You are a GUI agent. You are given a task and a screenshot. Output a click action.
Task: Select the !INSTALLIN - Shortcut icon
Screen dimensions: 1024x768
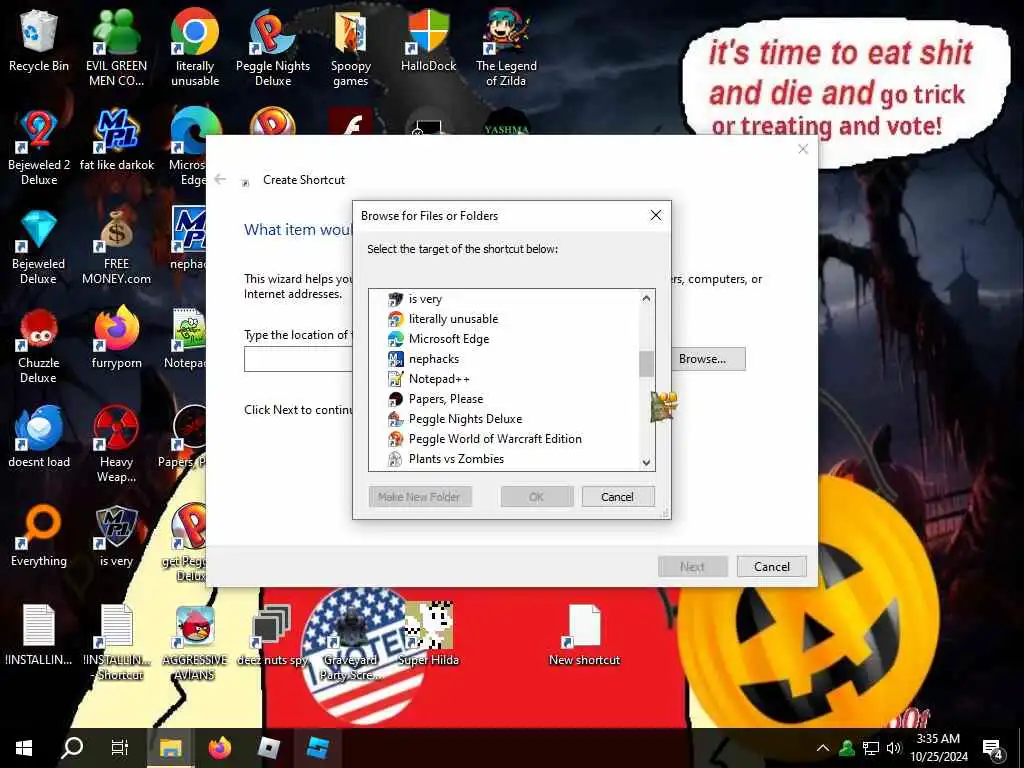116,643
